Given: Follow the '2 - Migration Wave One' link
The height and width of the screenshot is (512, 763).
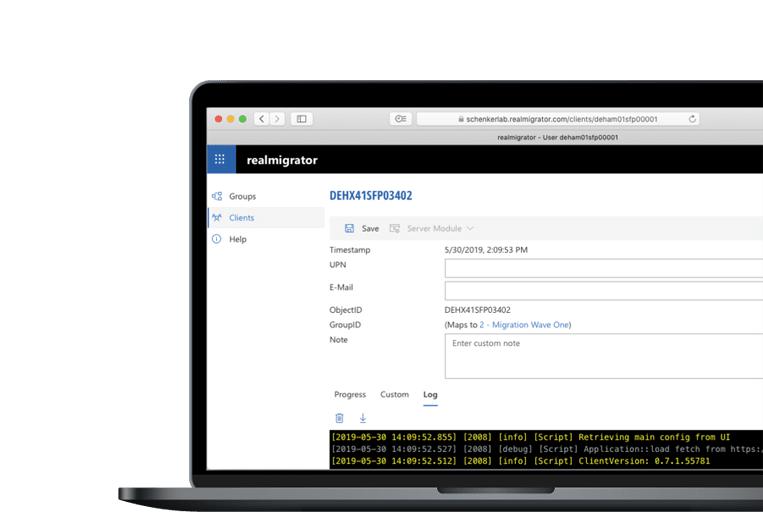Looking at the screenshot, I should point(524,325).
